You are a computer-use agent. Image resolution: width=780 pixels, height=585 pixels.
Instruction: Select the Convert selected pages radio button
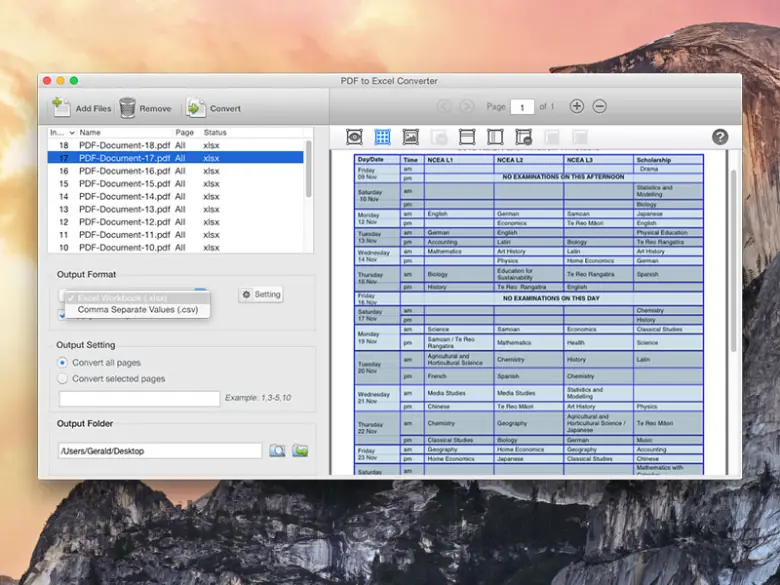coord(62,379)
